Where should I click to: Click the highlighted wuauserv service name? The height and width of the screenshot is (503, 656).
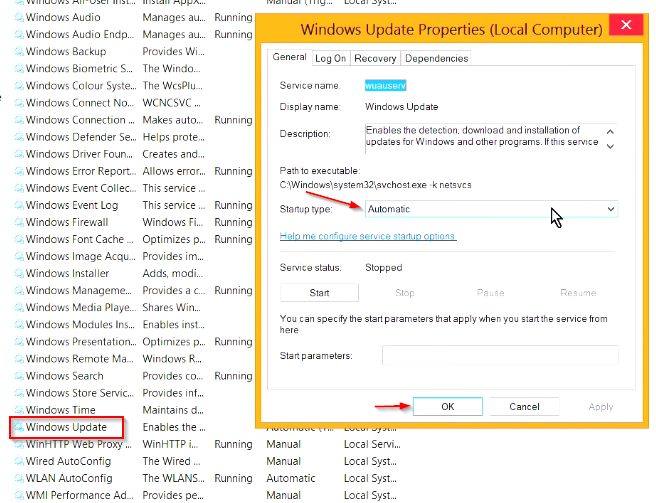(385, 86)
